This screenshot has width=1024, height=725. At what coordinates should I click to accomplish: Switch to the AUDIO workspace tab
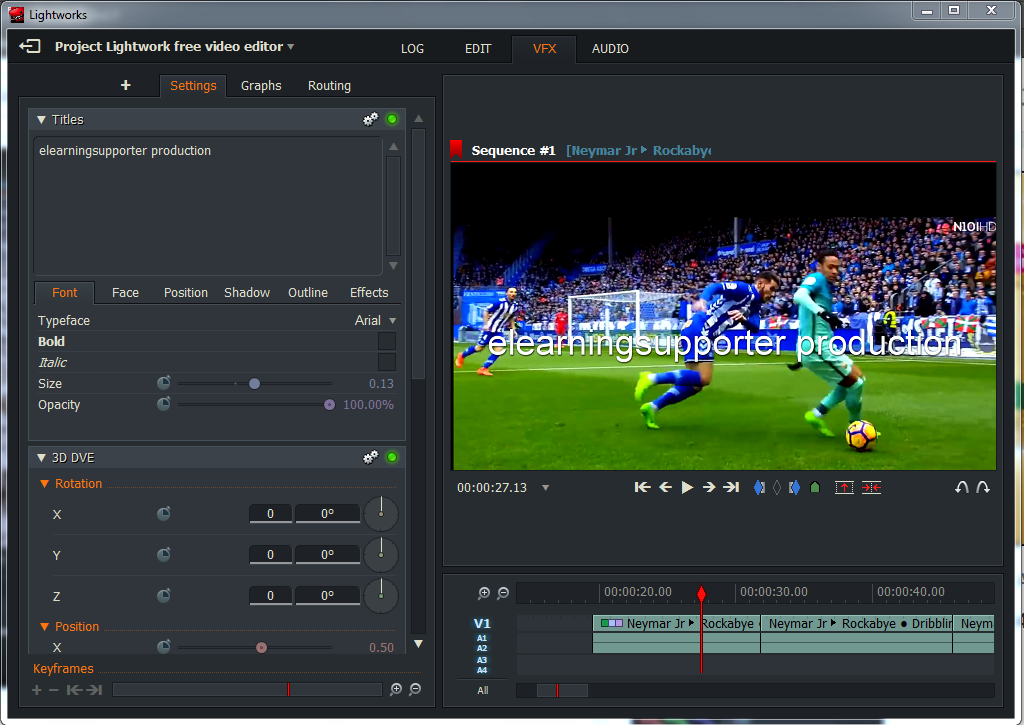click(610, 48)
